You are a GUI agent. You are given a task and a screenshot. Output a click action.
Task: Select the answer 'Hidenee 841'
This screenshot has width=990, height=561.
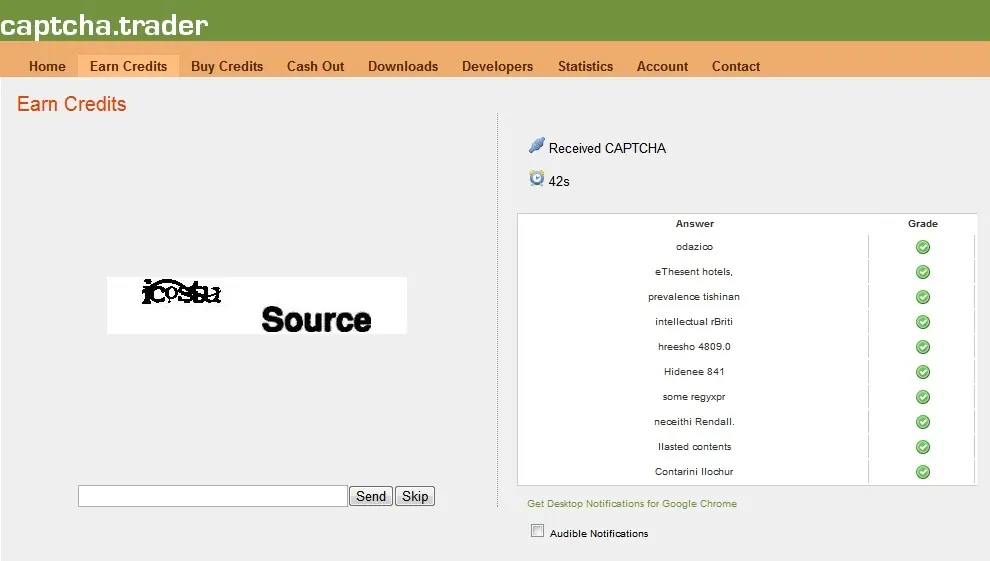[694, 372]
